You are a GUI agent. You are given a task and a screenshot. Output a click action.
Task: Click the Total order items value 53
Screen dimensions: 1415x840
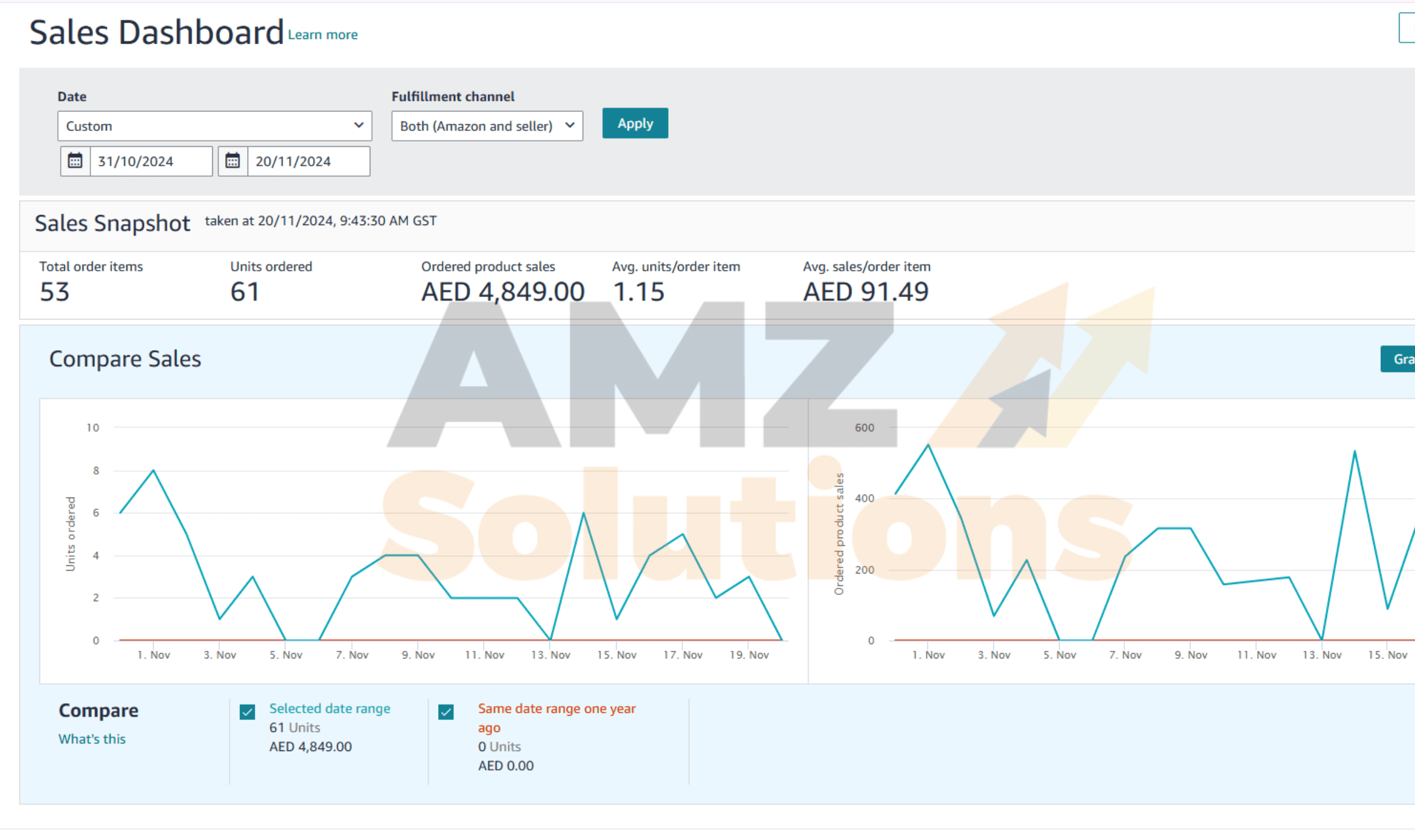click(54, 292)
